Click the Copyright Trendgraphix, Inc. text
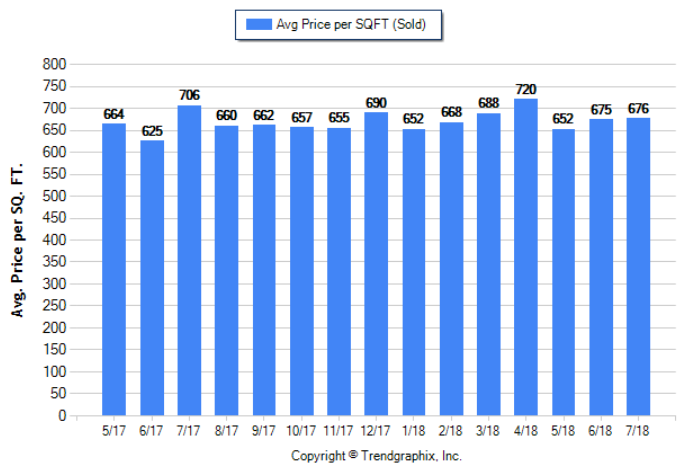 pos(376,456)
